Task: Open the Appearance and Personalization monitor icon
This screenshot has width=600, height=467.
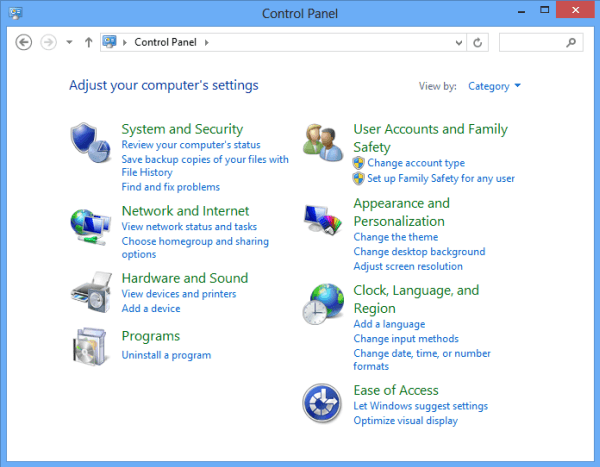Action: (323, 220)
